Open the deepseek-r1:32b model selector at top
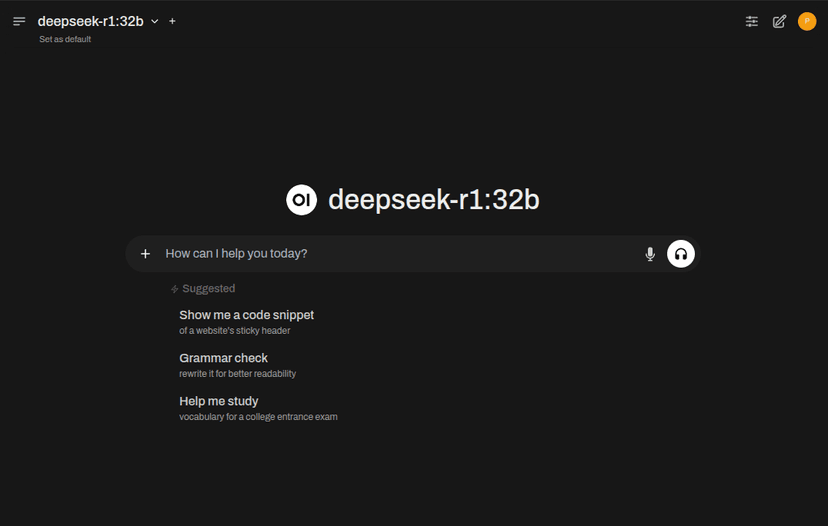This screenshot has width=828, height=526. (x=90, y=21)
